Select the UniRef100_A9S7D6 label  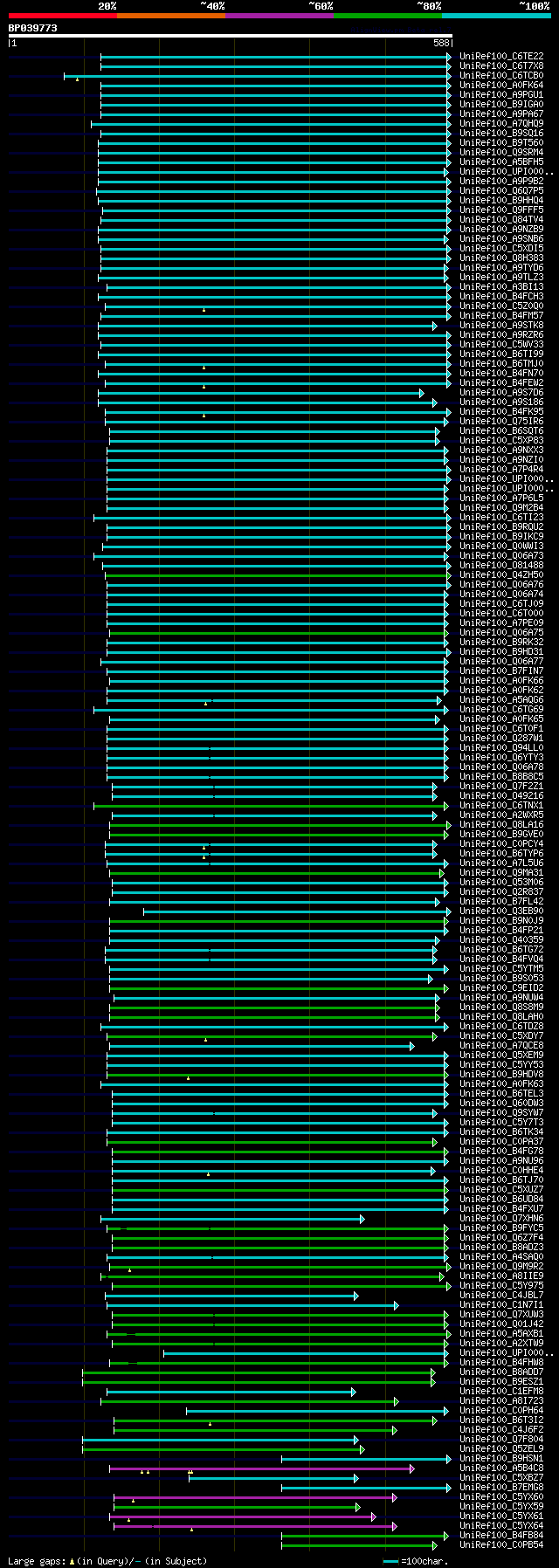coord(501,392)
